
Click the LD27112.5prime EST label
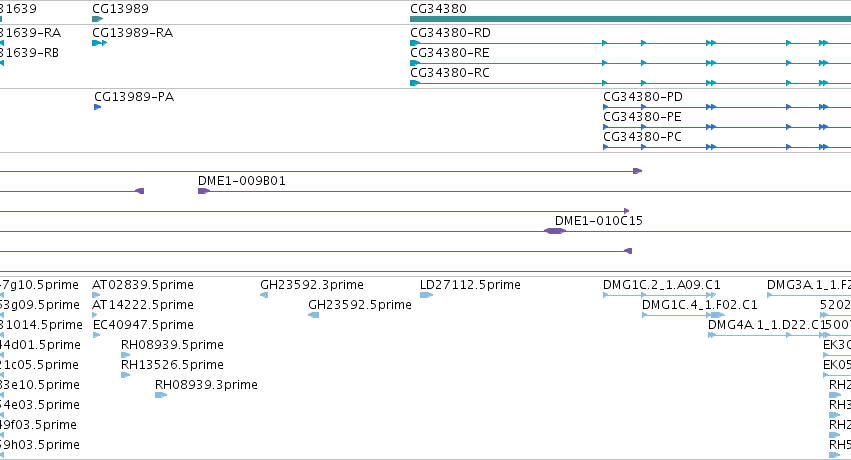tap(470, 285)
